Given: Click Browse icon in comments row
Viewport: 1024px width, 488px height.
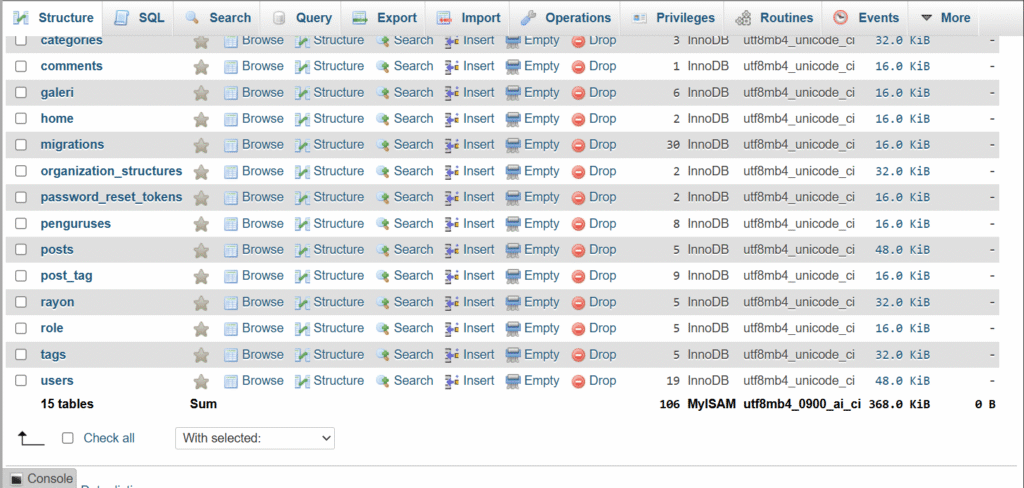Looking at the screenshot, I should [231, 67].
